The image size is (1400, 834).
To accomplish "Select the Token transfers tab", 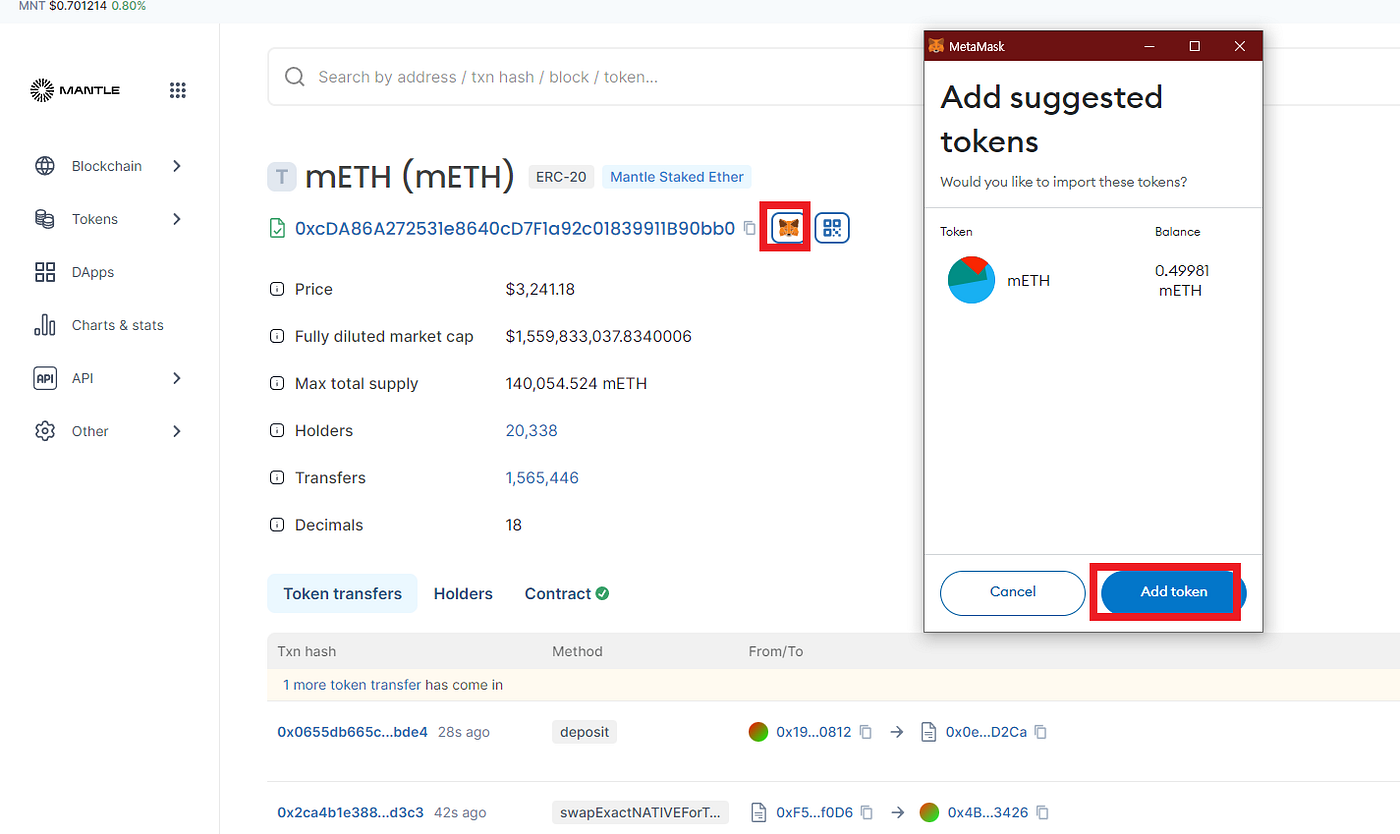I will tap(342, 593).
